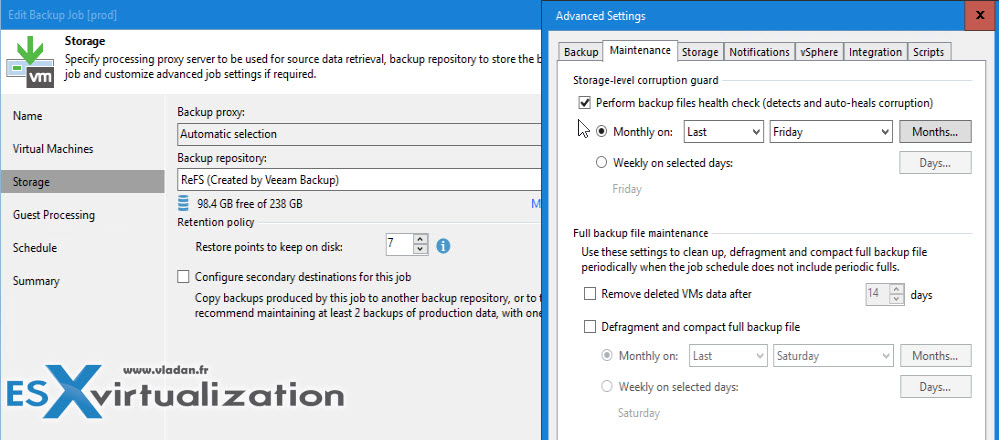Image resolution: width=999 pixels, height=440 pixels.
Task: Click the Months button for health check
Action: [935, 132]
